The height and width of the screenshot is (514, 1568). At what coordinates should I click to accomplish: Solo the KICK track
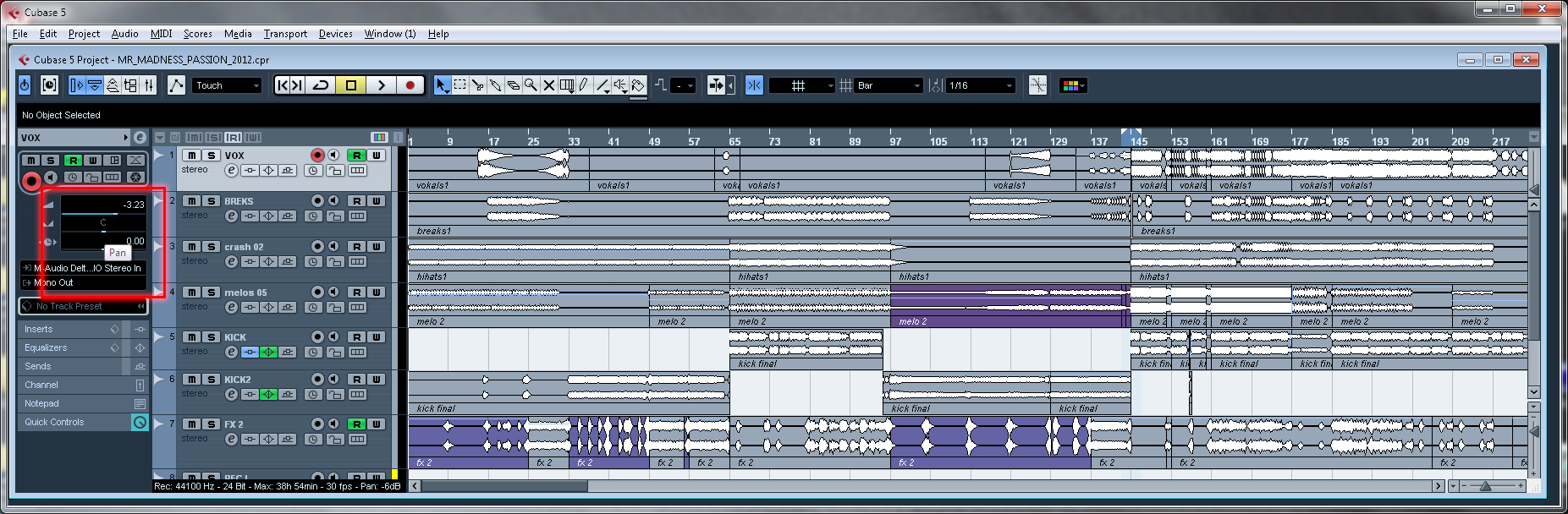click(x=212, y=337)
